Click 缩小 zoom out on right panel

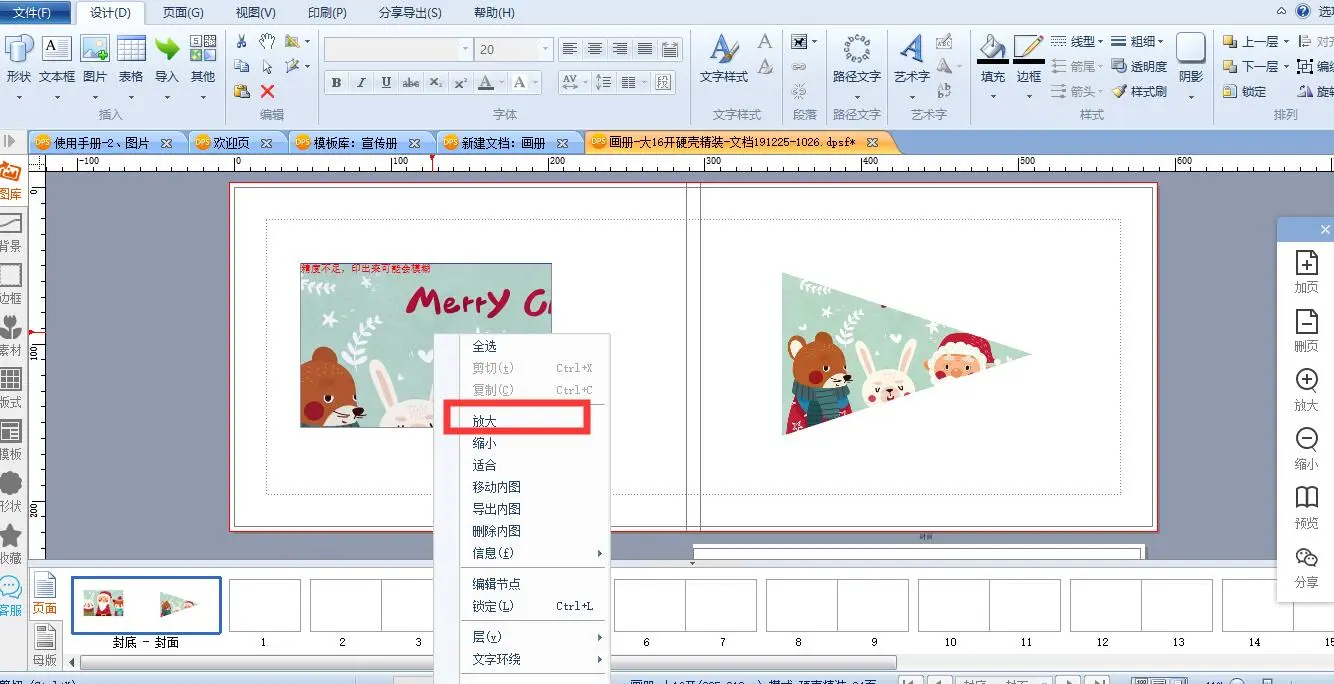click(1306, 448)
